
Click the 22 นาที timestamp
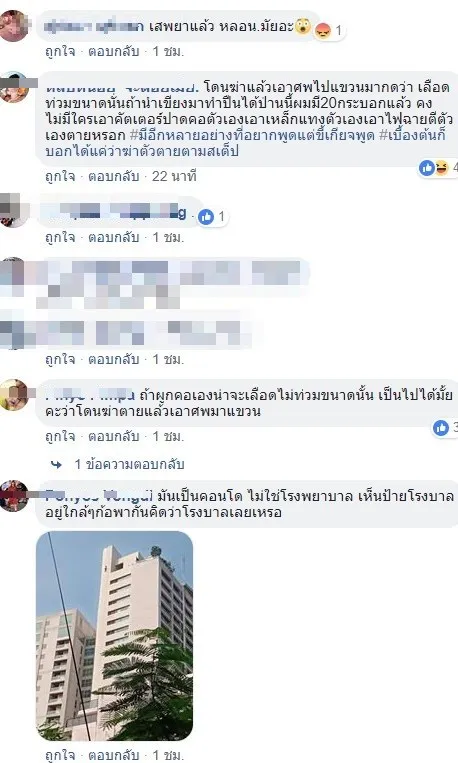tap(174, 176)
